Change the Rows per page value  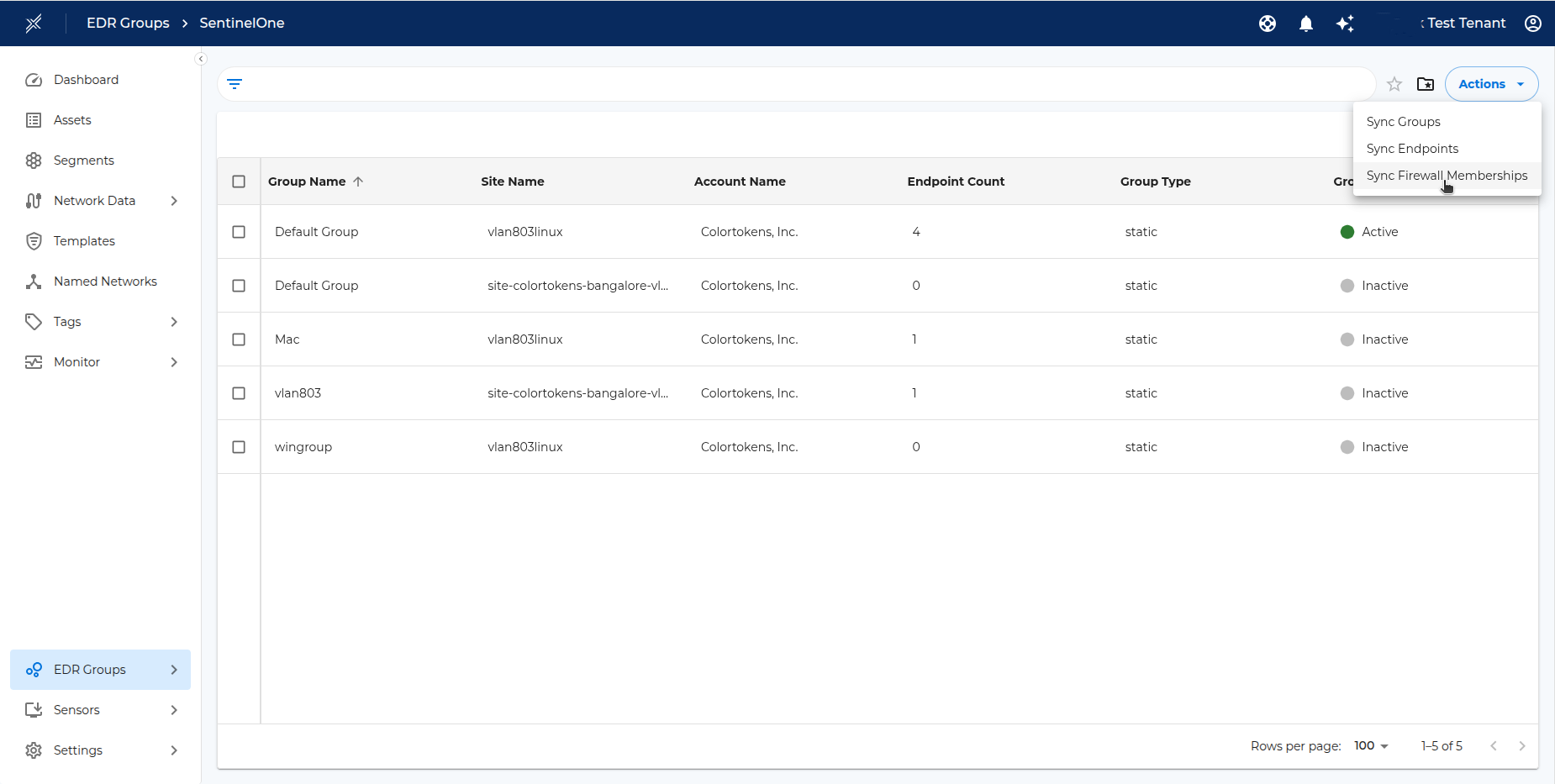click(1368, 745)
